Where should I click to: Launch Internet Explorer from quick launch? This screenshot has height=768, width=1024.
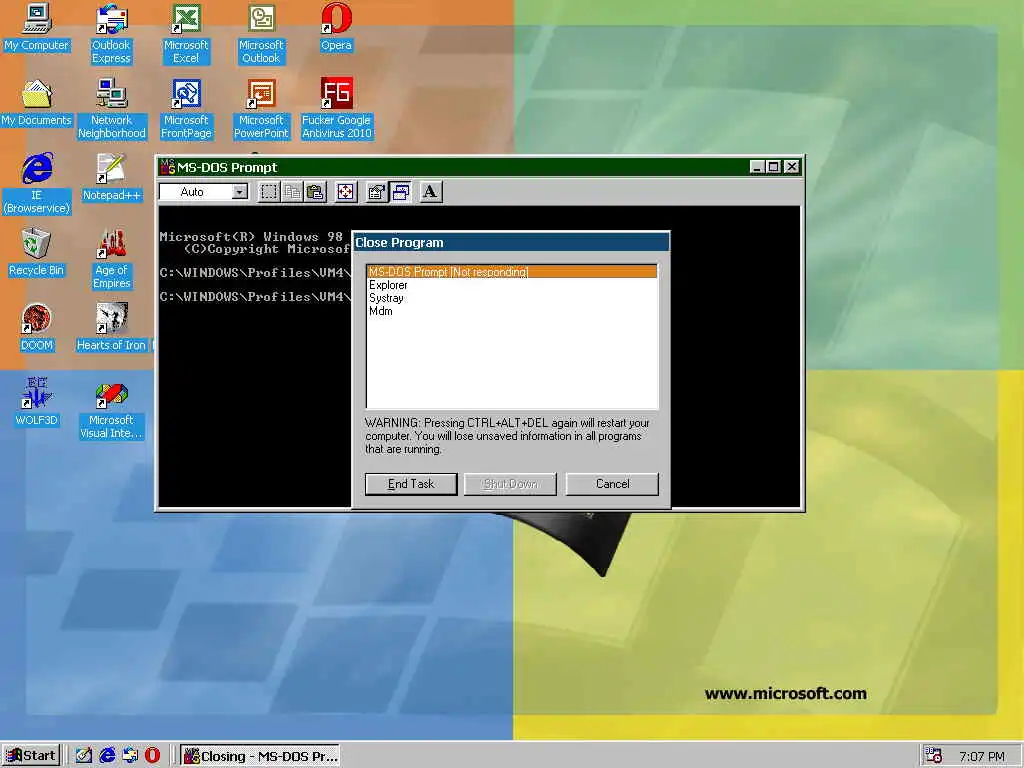106,756
